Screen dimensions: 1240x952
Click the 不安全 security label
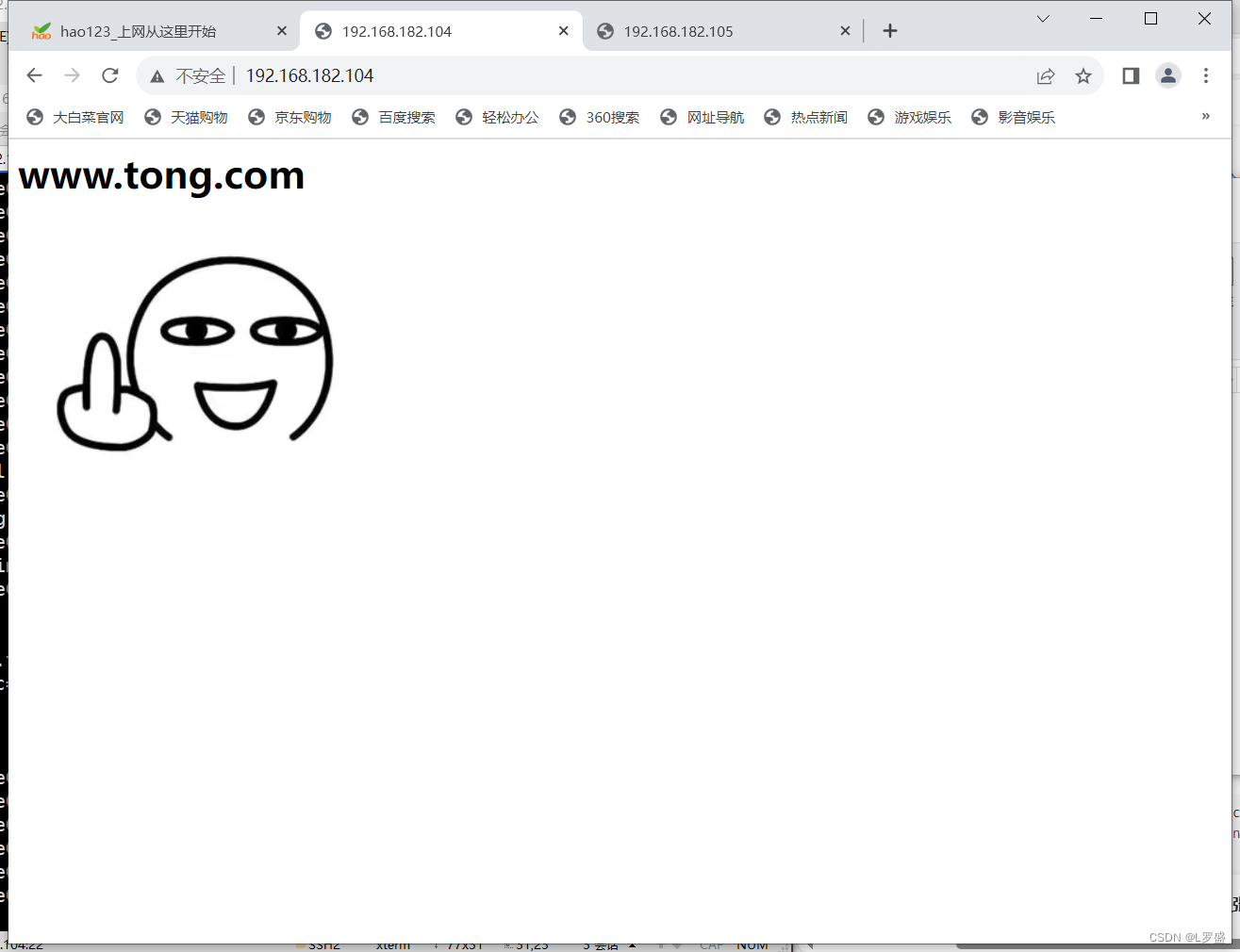coord(200,76)
